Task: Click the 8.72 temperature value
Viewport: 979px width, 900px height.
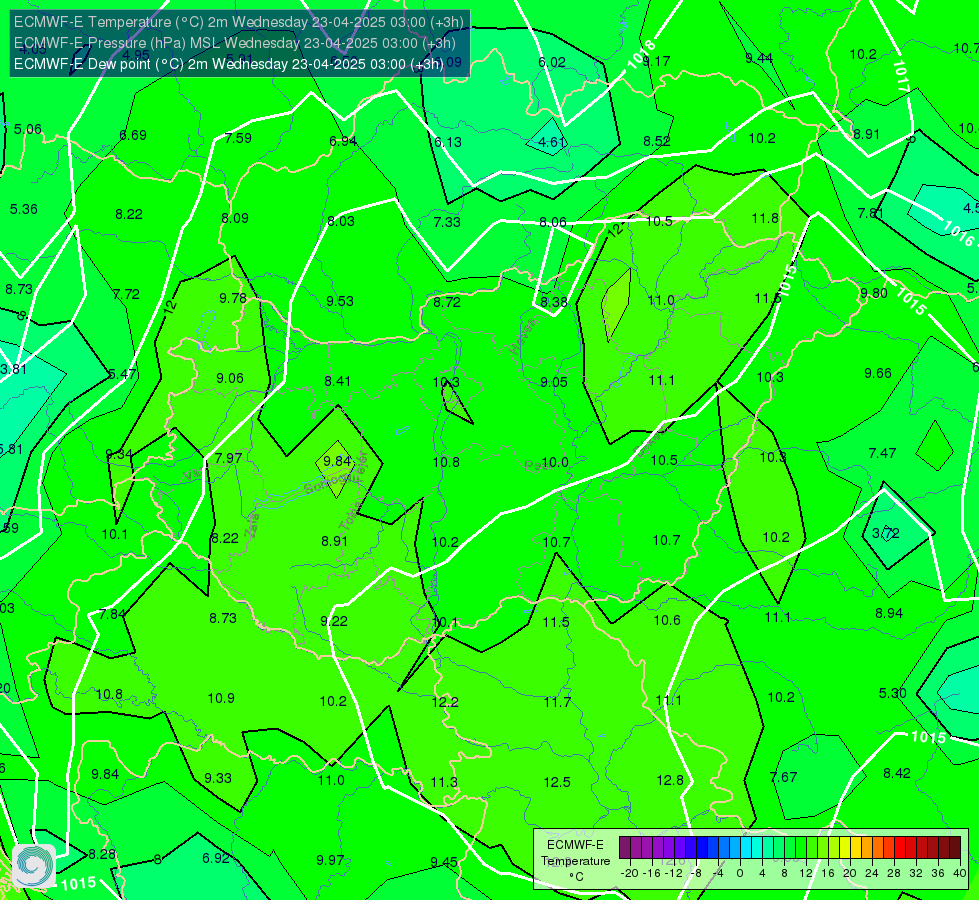Action: coord(447,302)
